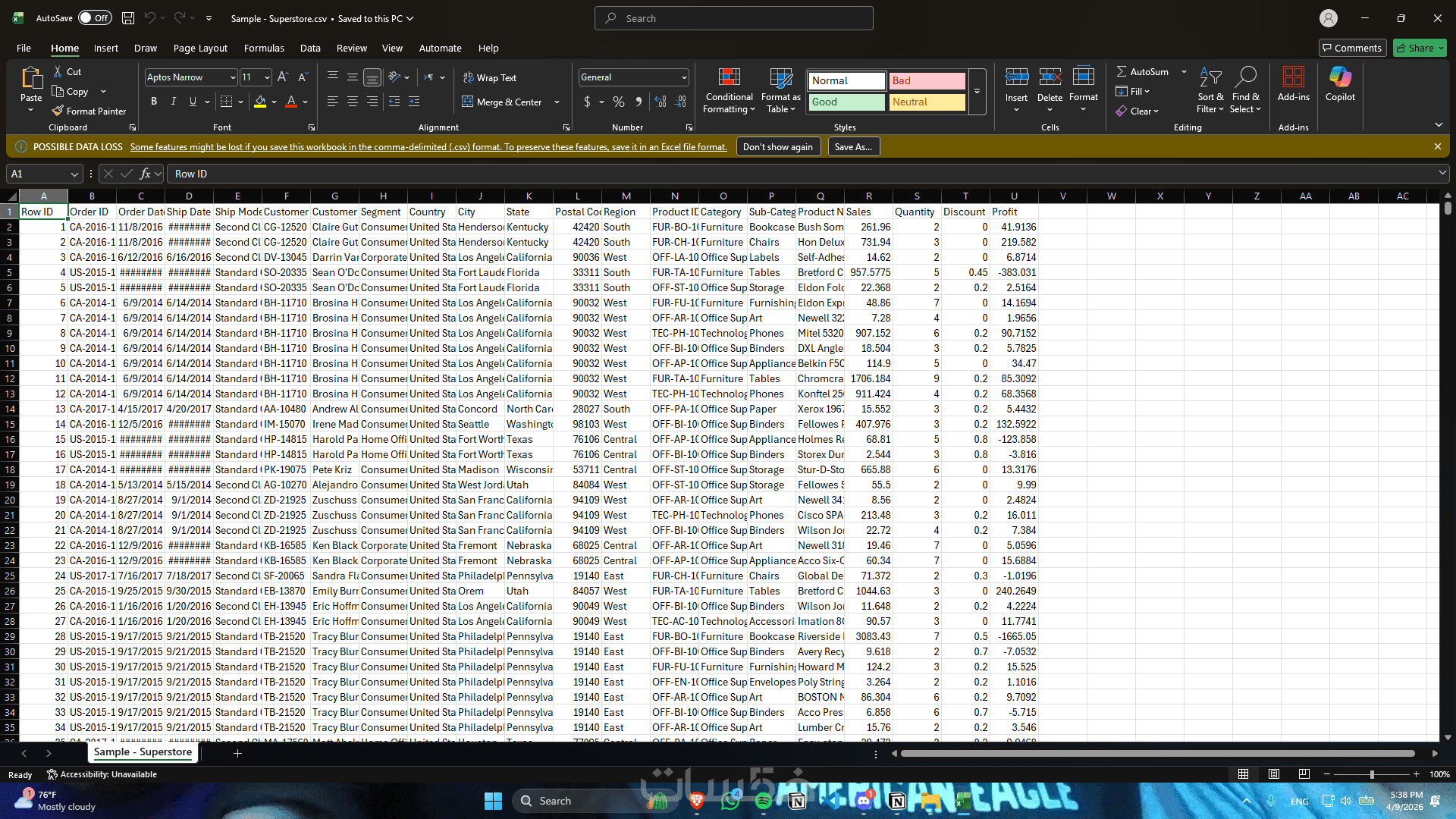Open the Formulas ribbon tab
Image resolution: width=1456 pixels, height=819 pixels.
[x=264, y=48]
